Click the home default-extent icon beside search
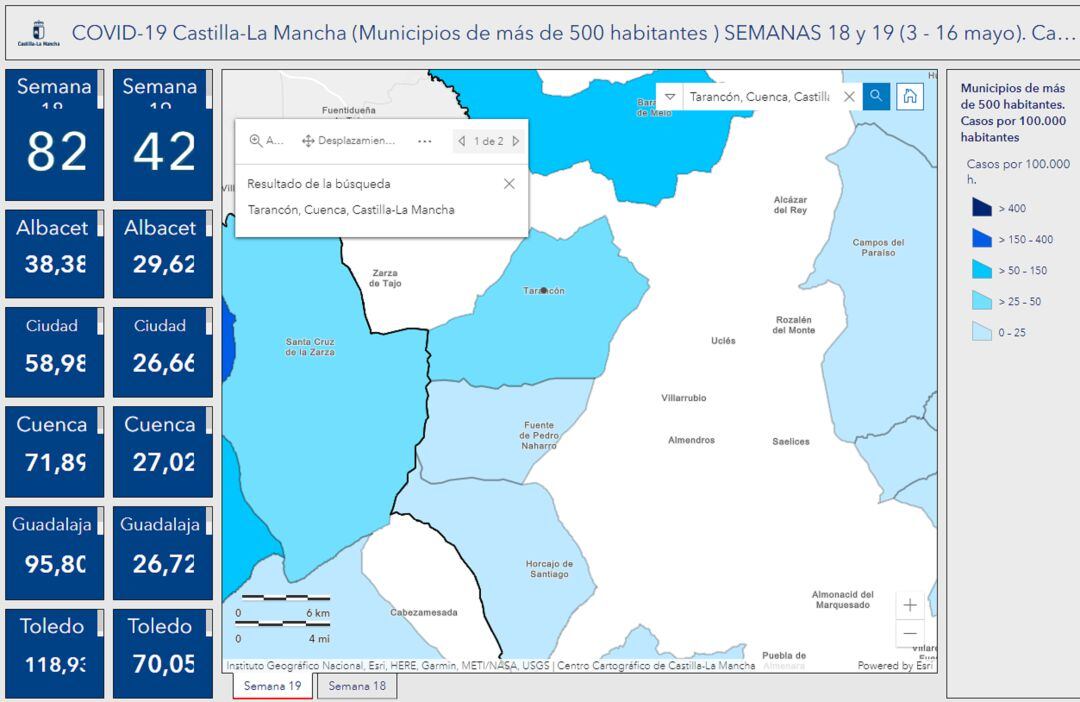The width and height of the screenshot is (1080, 702). (911, 96)
